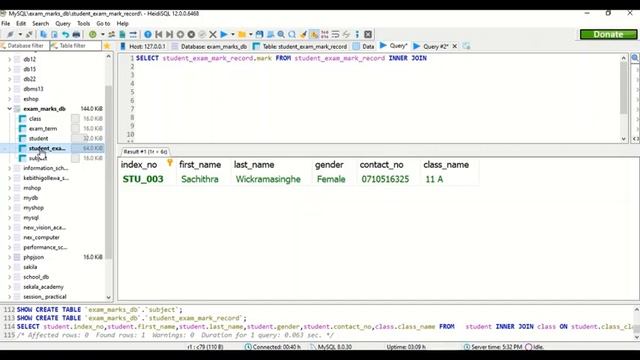The height and width of the screenshot is (360, 640).
Task: Switch to the Data tab
Action: tap(364, 46)
